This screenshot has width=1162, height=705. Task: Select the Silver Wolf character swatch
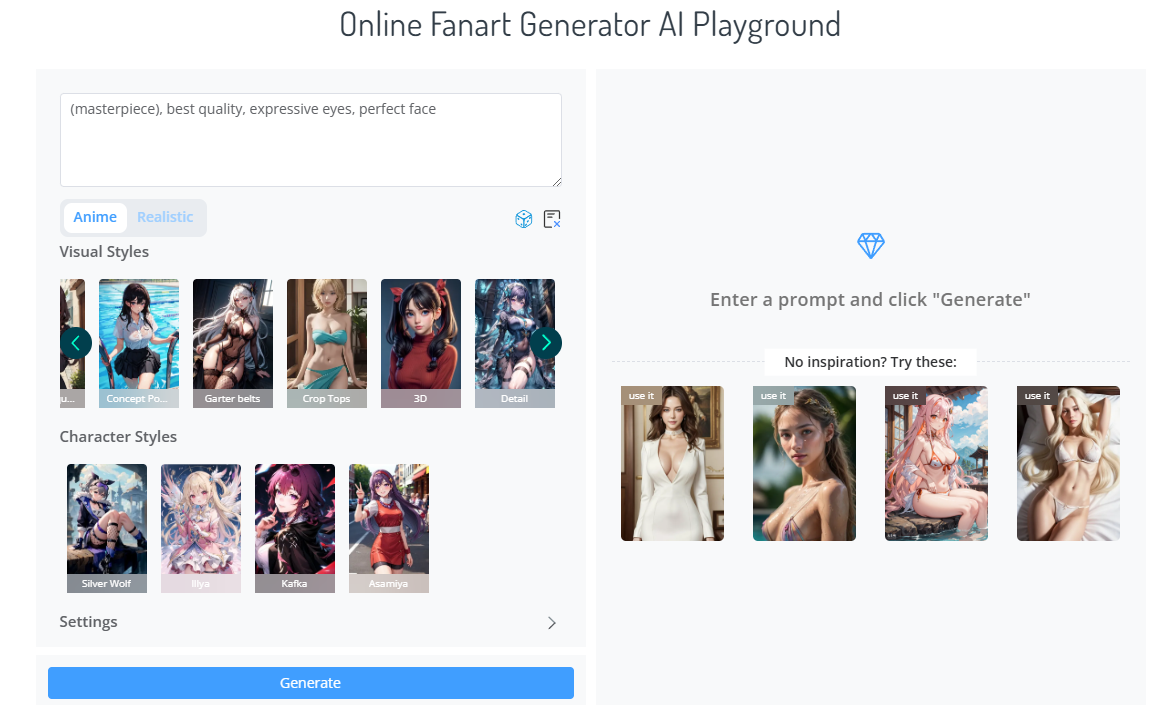click(106, 528)
